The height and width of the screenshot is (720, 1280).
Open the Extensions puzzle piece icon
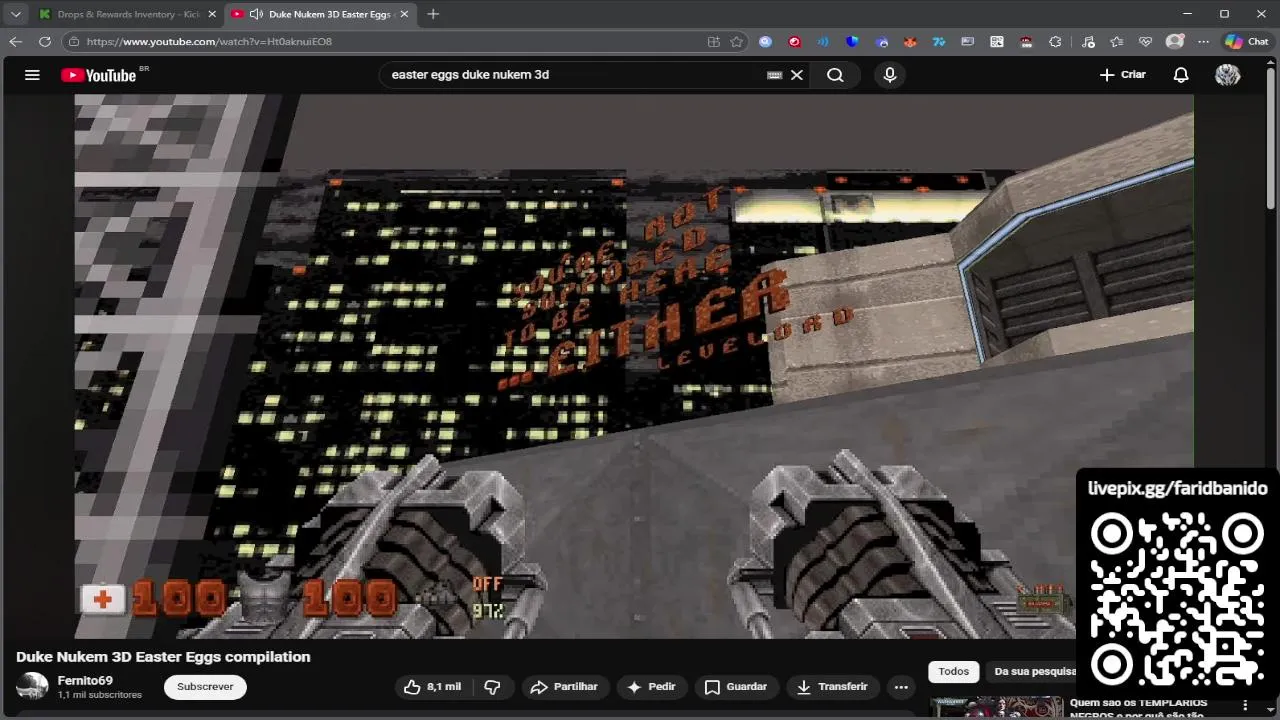pos(1055,42)
